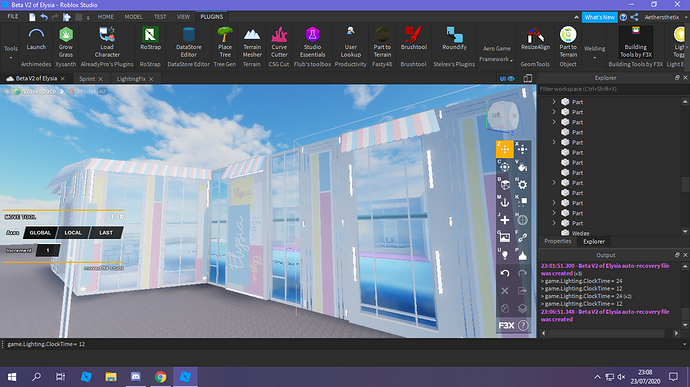Screen dimensions: 690x387
Task: Open the Tools dropdown in ribbon
Action: [x=11, y=51]
